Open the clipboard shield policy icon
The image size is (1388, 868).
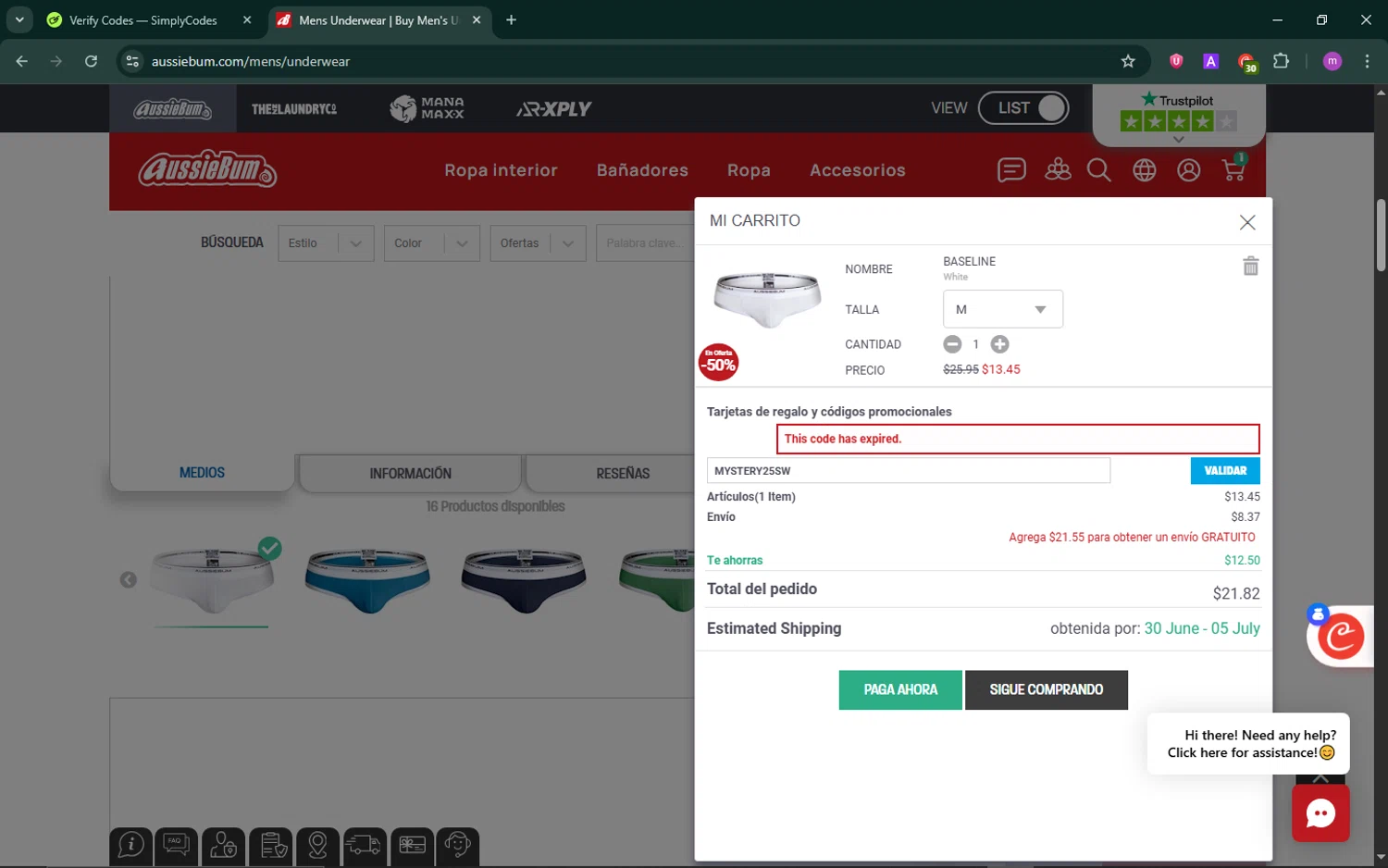(x=271, y=845)
